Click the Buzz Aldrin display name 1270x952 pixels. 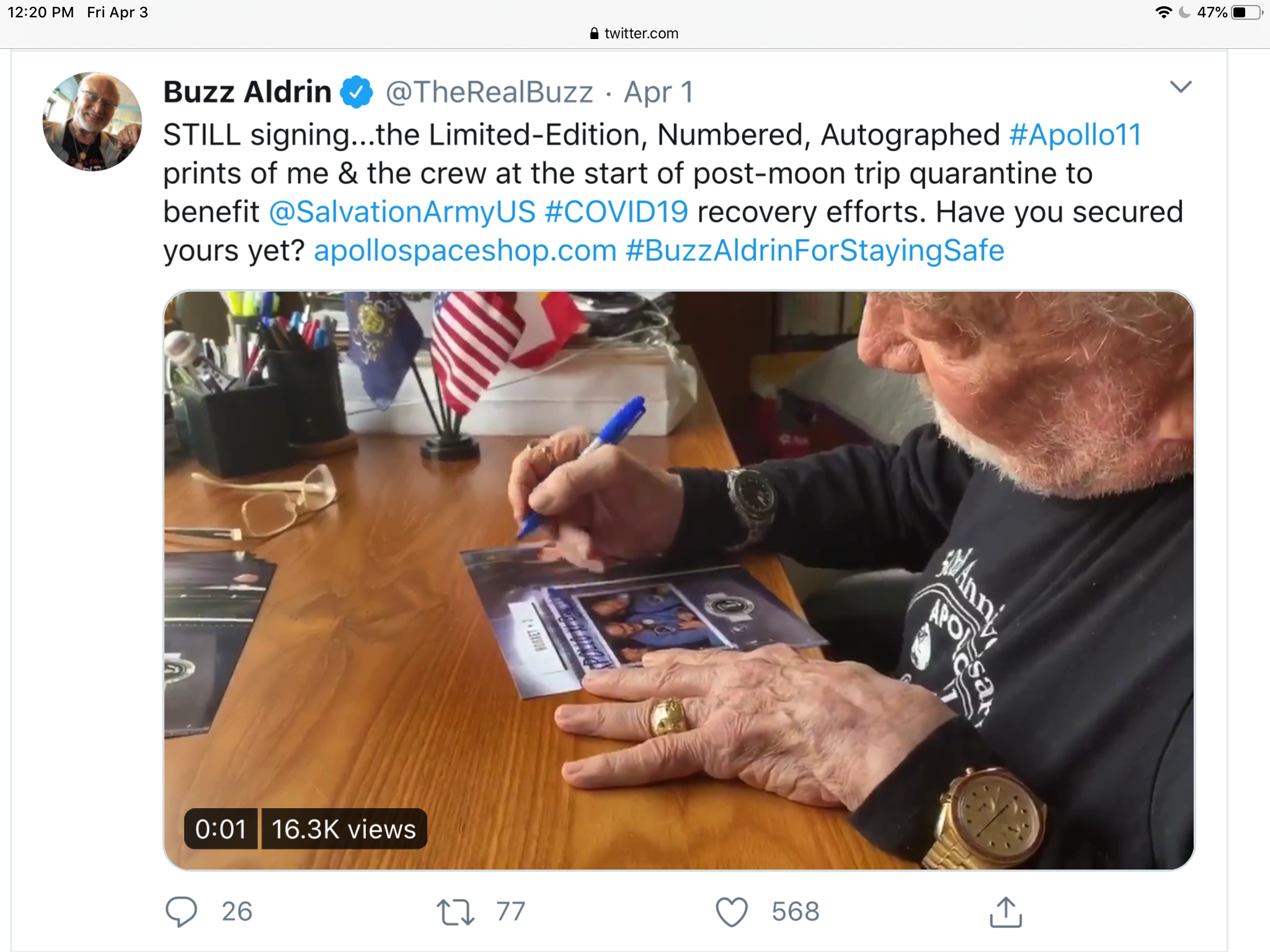pyautogui.click(x=247, y=92)
